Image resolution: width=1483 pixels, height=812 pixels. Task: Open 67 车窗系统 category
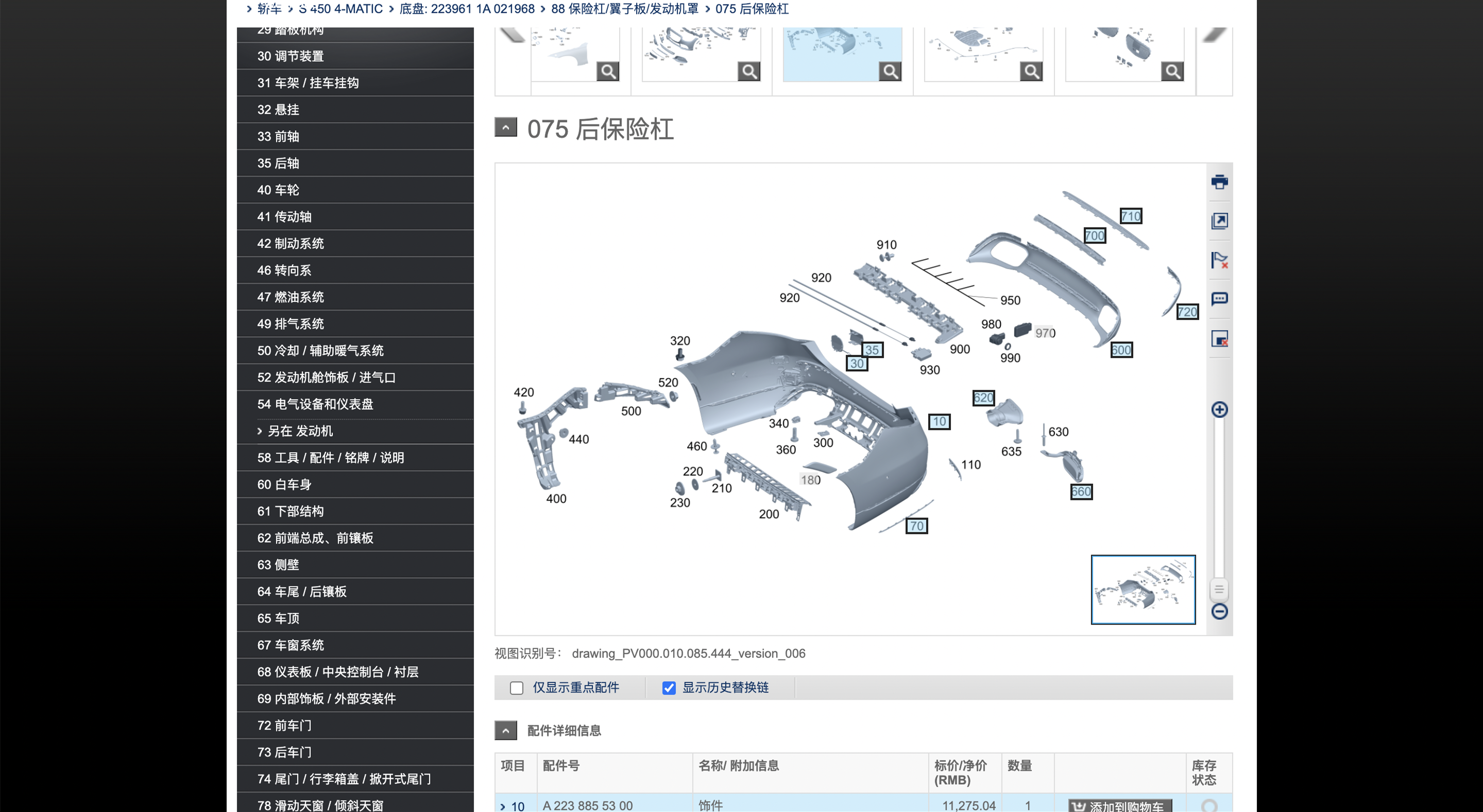[x=355, y=645]
